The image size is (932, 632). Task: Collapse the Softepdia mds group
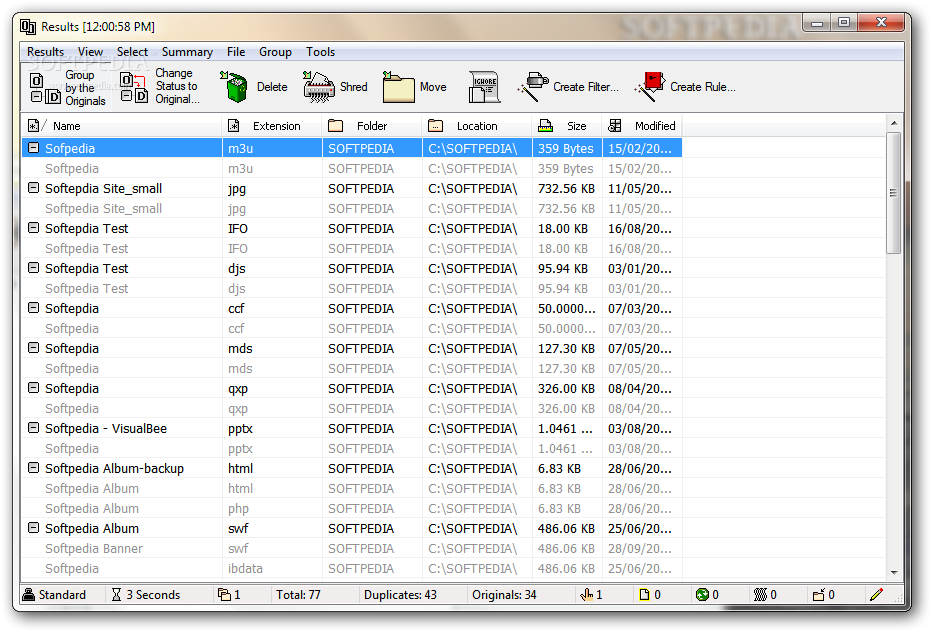pos(34,348)
